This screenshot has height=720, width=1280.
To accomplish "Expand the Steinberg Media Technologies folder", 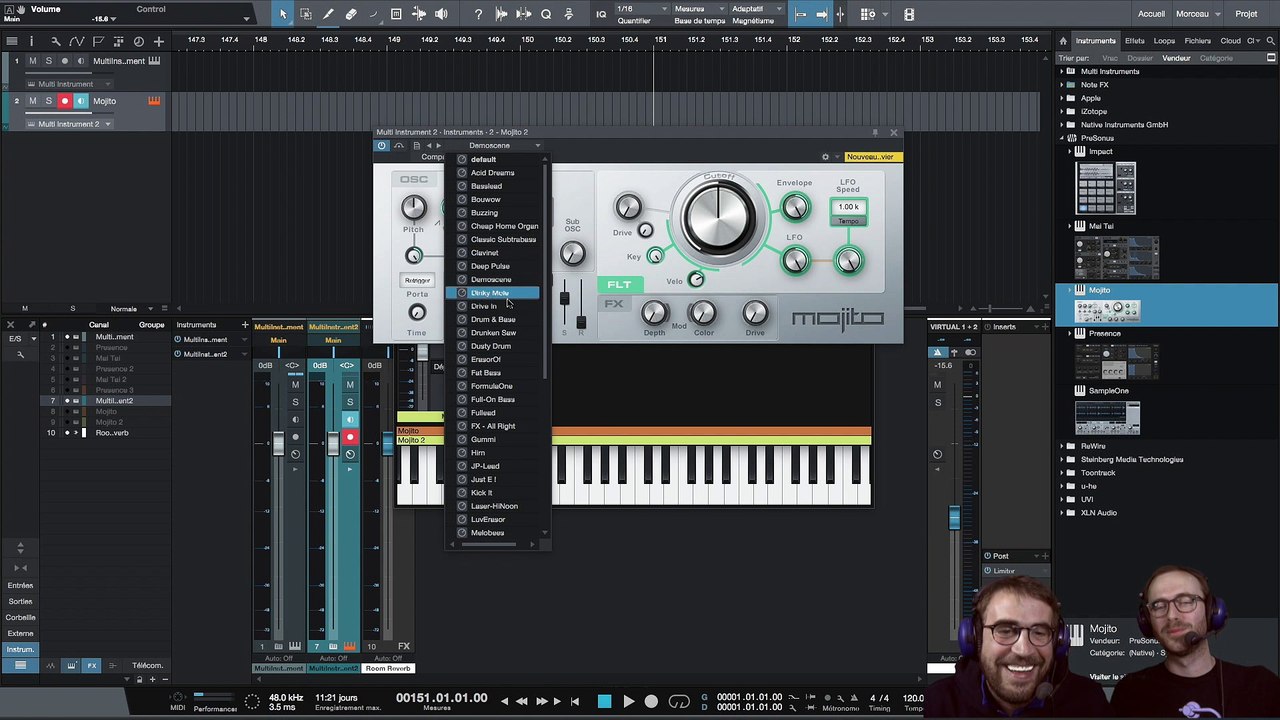I will (1062, 460).
